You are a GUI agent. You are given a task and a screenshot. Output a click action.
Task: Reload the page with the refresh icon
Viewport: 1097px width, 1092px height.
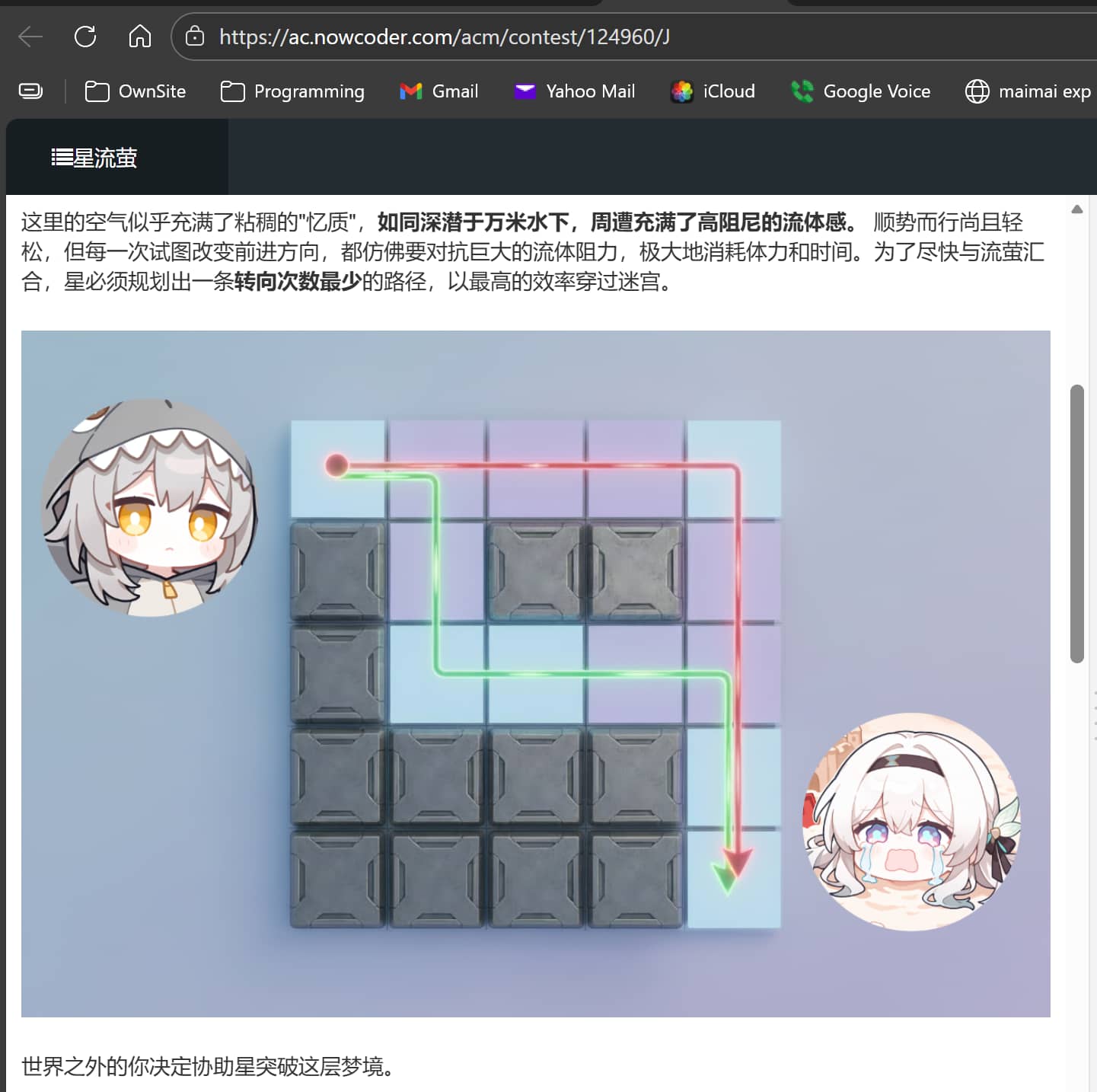[85, 37]
